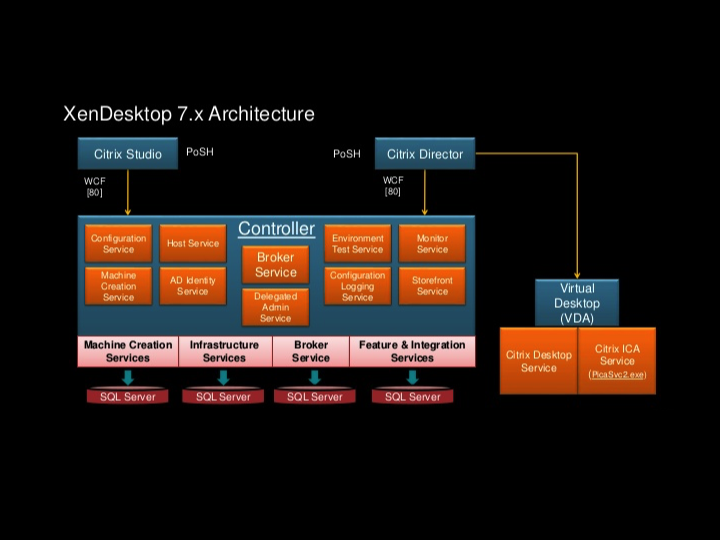The width and height of the screenshot is (720, 540).
Task: Click the Virtual Desktop (VDA) box
Action: point(577,303)
